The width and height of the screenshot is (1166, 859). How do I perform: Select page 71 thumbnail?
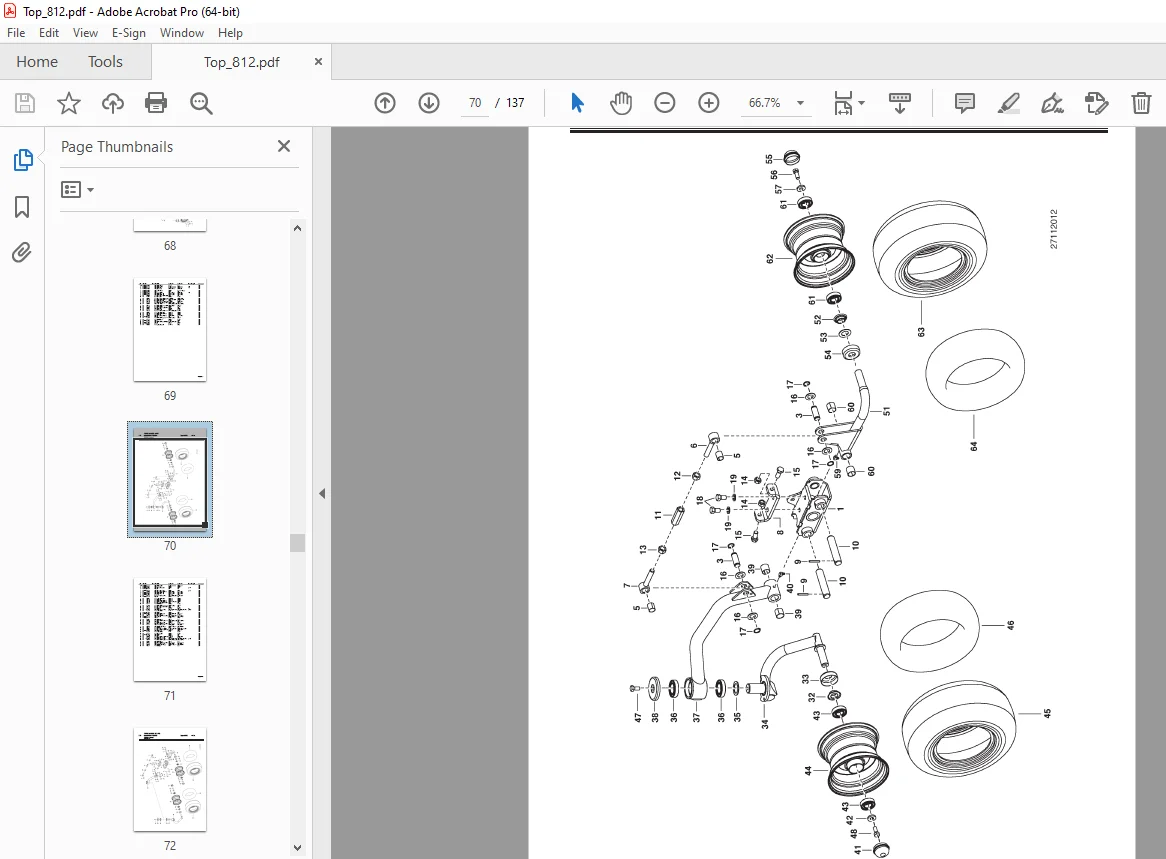click(x=170, y=630)
